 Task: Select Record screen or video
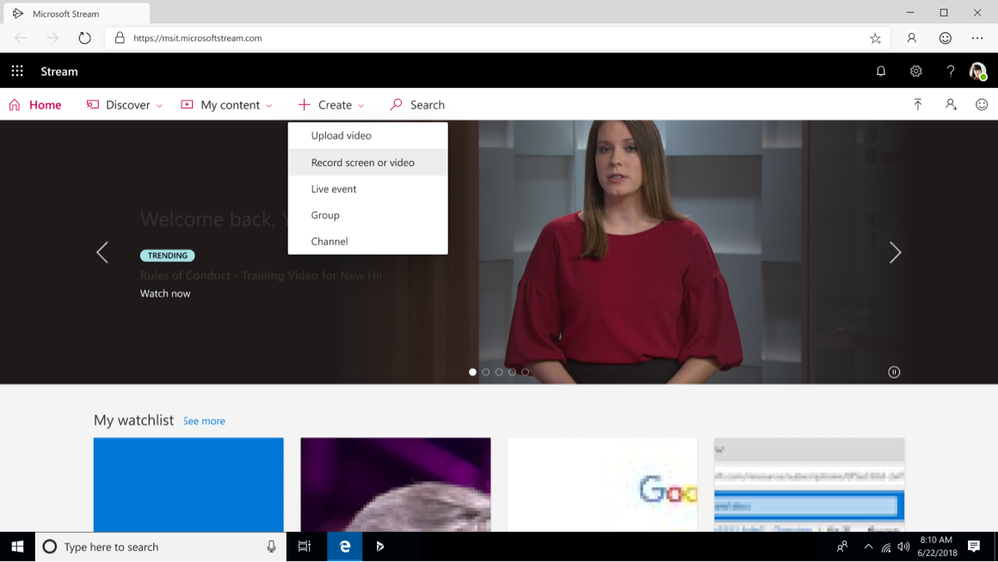pyautogui.click(x=368, y=162)
